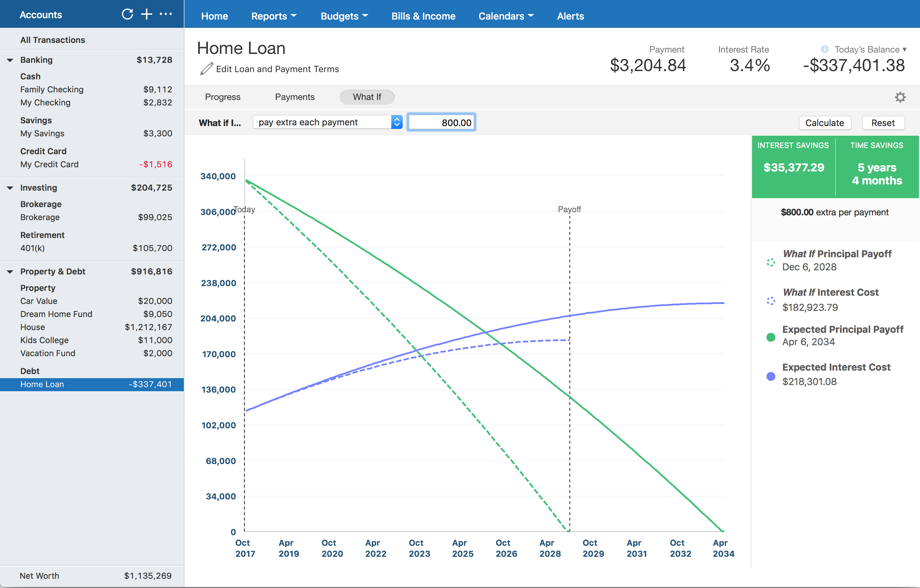Open the Today's Balance dropdown
Viewport: 920px width, 588px height.
(x=870, y=49)
